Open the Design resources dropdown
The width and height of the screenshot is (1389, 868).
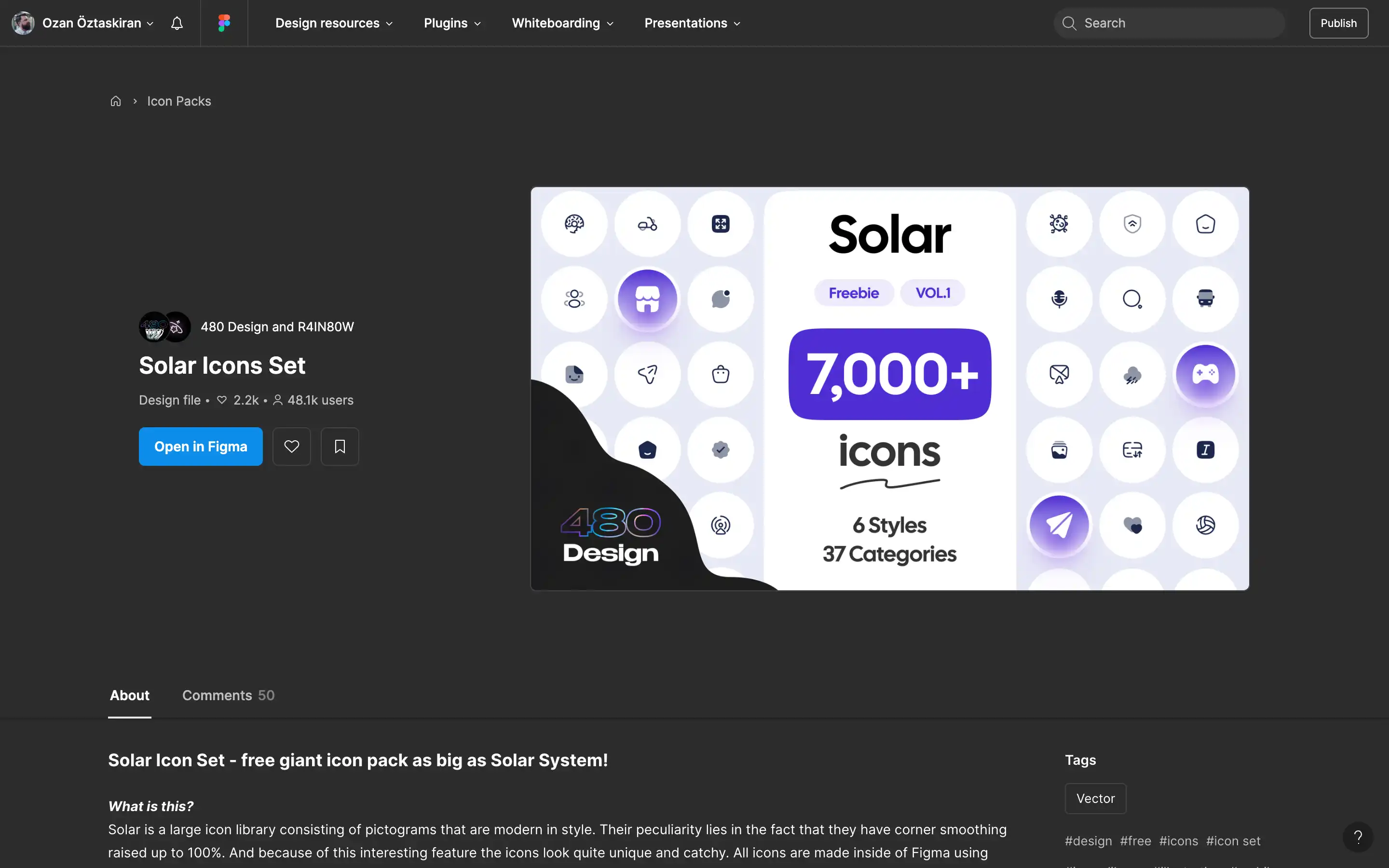click(334, 23)
